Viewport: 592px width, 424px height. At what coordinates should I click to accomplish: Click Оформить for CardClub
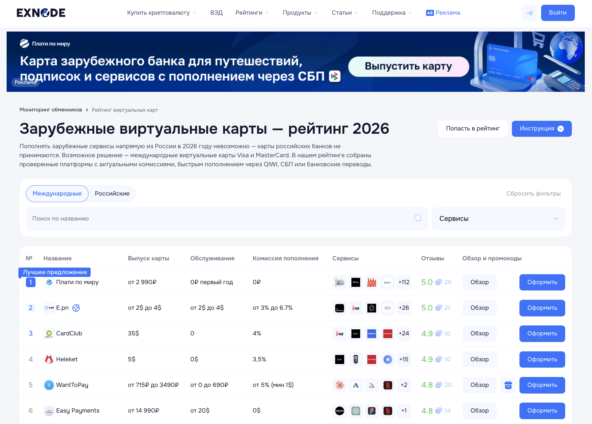(542, 333)
